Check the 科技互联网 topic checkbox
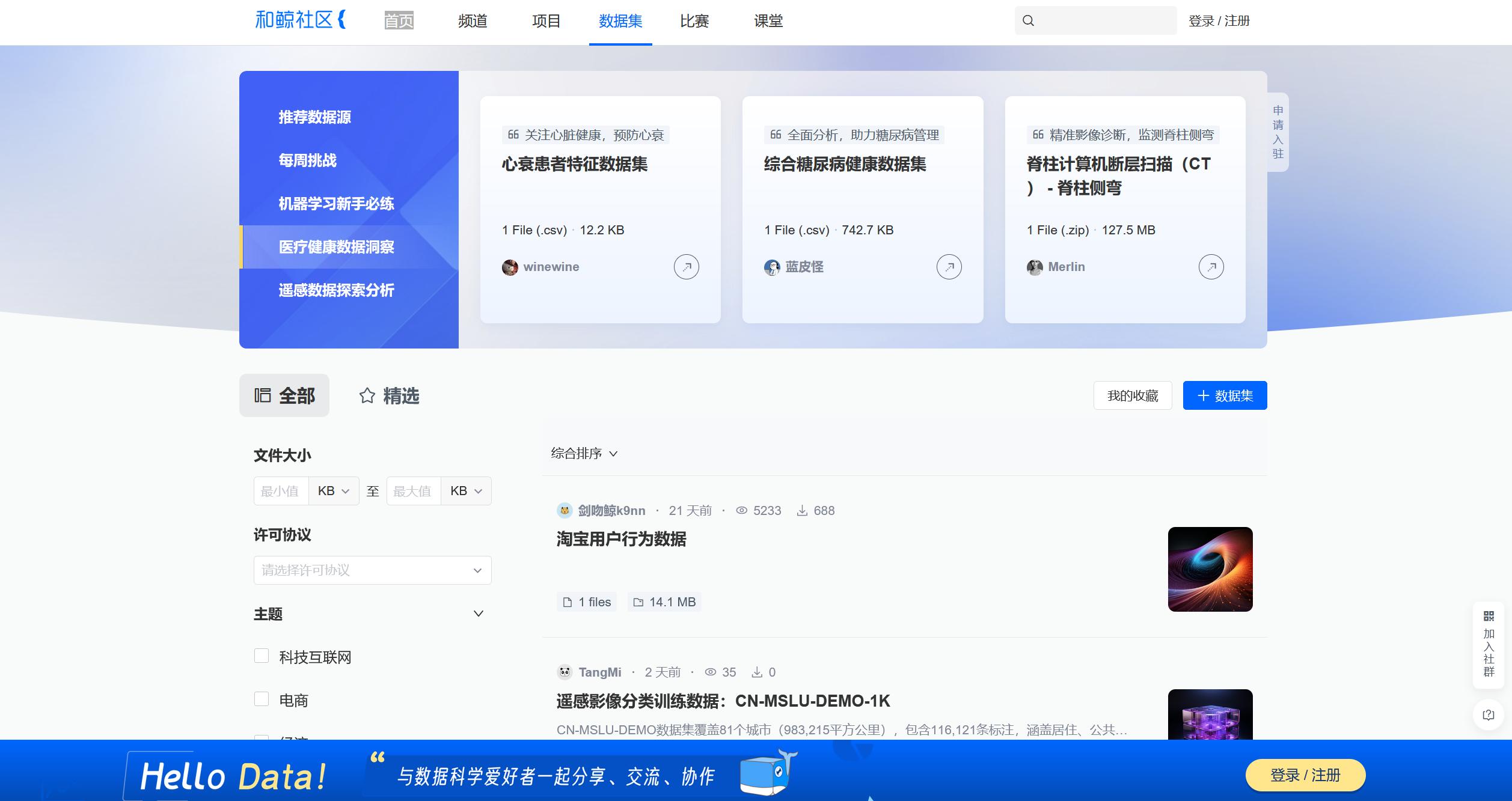The width and height of the screenshot is (1512, 801). tap(262, 656)
